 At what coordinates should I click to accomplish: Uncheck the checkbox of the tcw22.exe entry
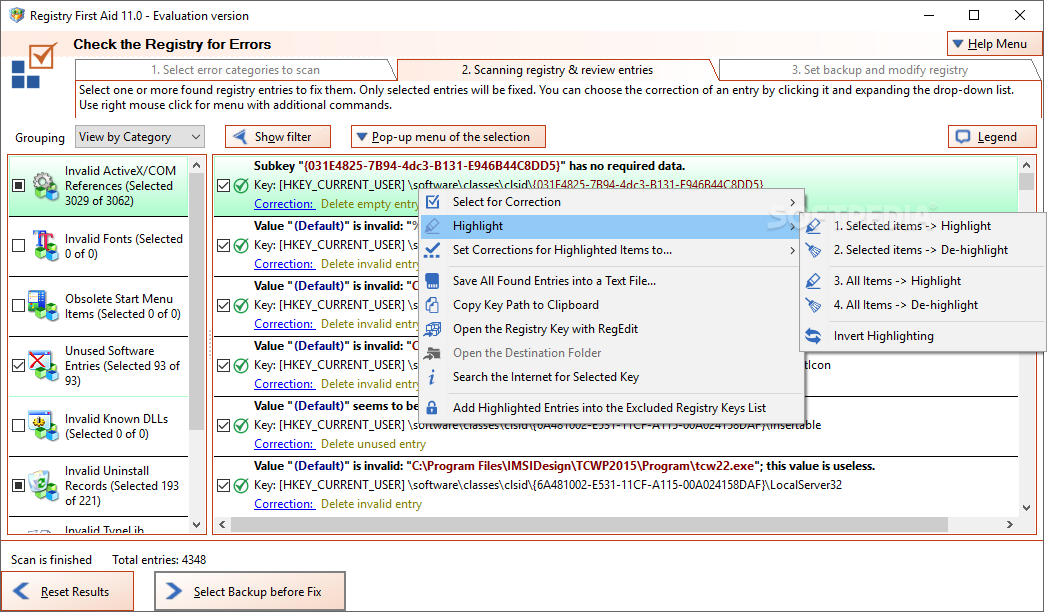tap(224, 486)
